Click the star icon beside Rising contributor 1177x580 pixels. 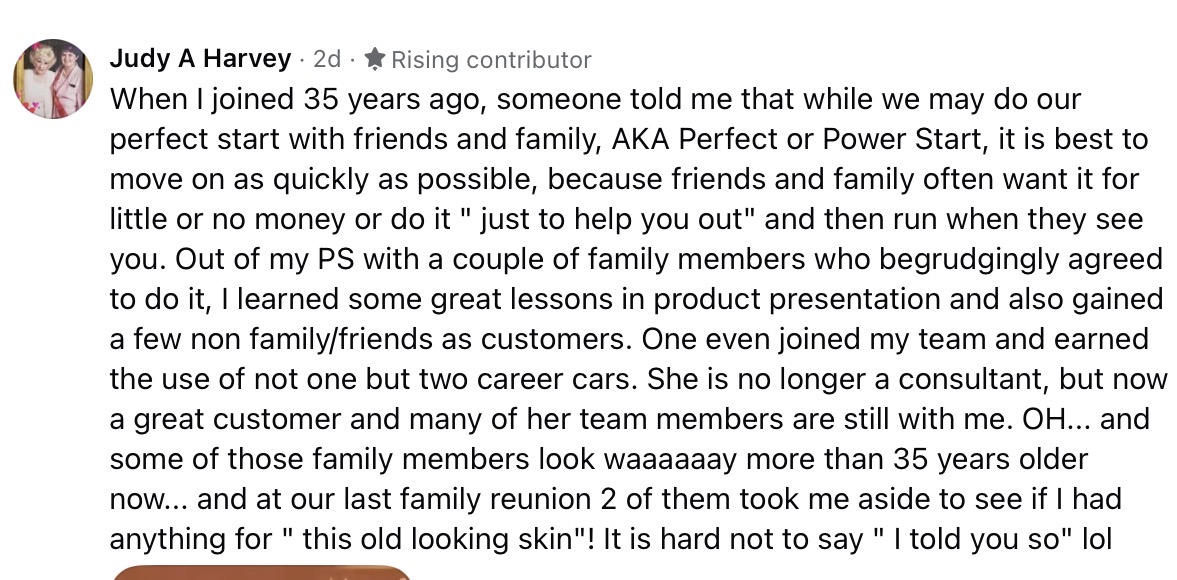pos(374,59)
